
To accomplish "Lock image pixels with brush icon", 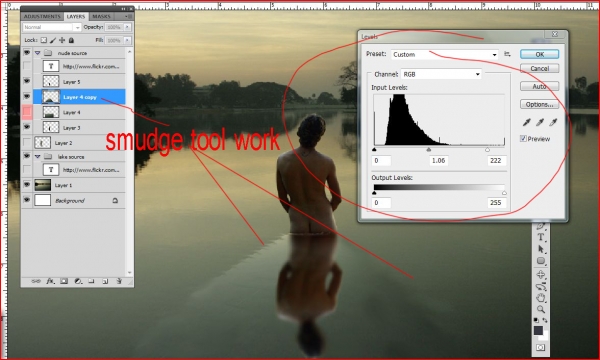I will point(53,40).
